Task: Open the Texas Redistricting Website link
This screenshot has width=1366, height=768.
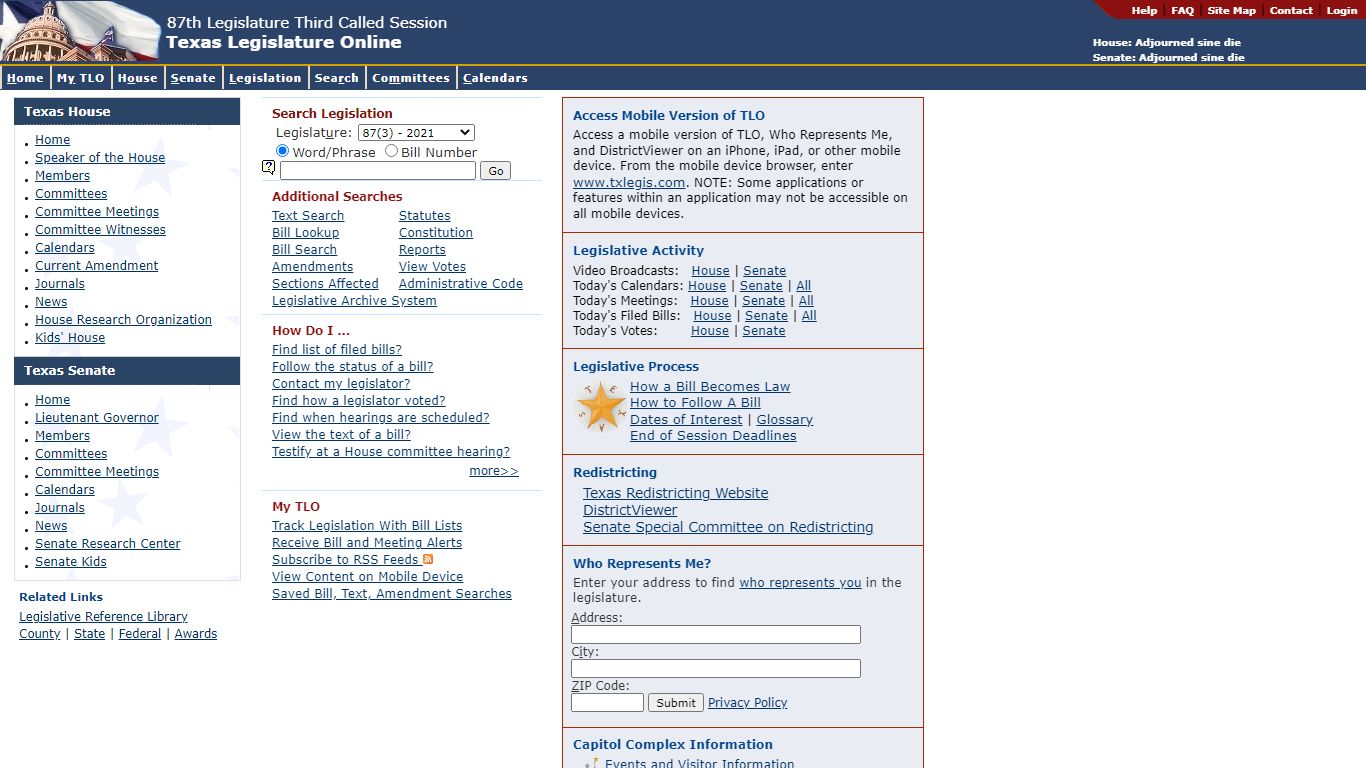Action: pyautogui.click(x=676, y=493)
